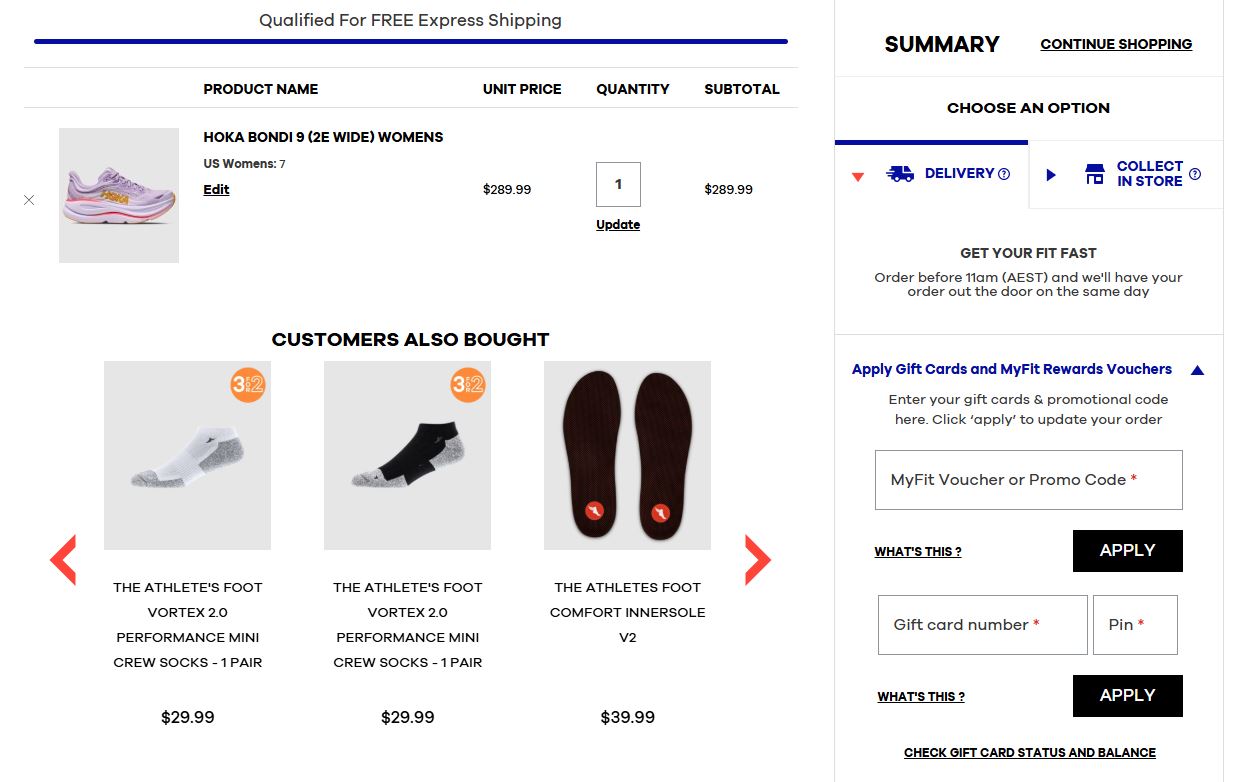
Task: Click the left carousel arrow
Action: pos(62,559)
